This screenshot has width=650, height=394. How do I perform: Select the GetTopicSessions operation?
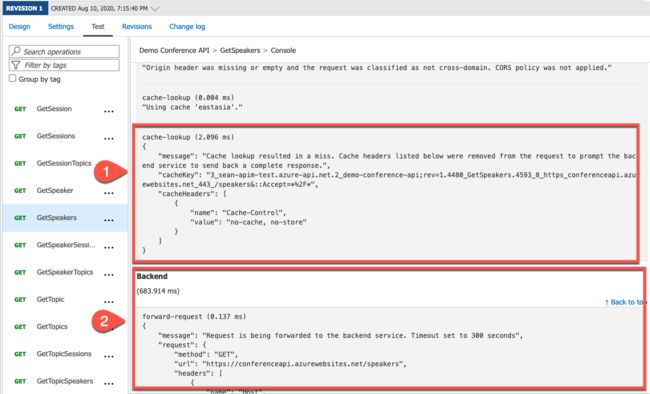[64, 354]
